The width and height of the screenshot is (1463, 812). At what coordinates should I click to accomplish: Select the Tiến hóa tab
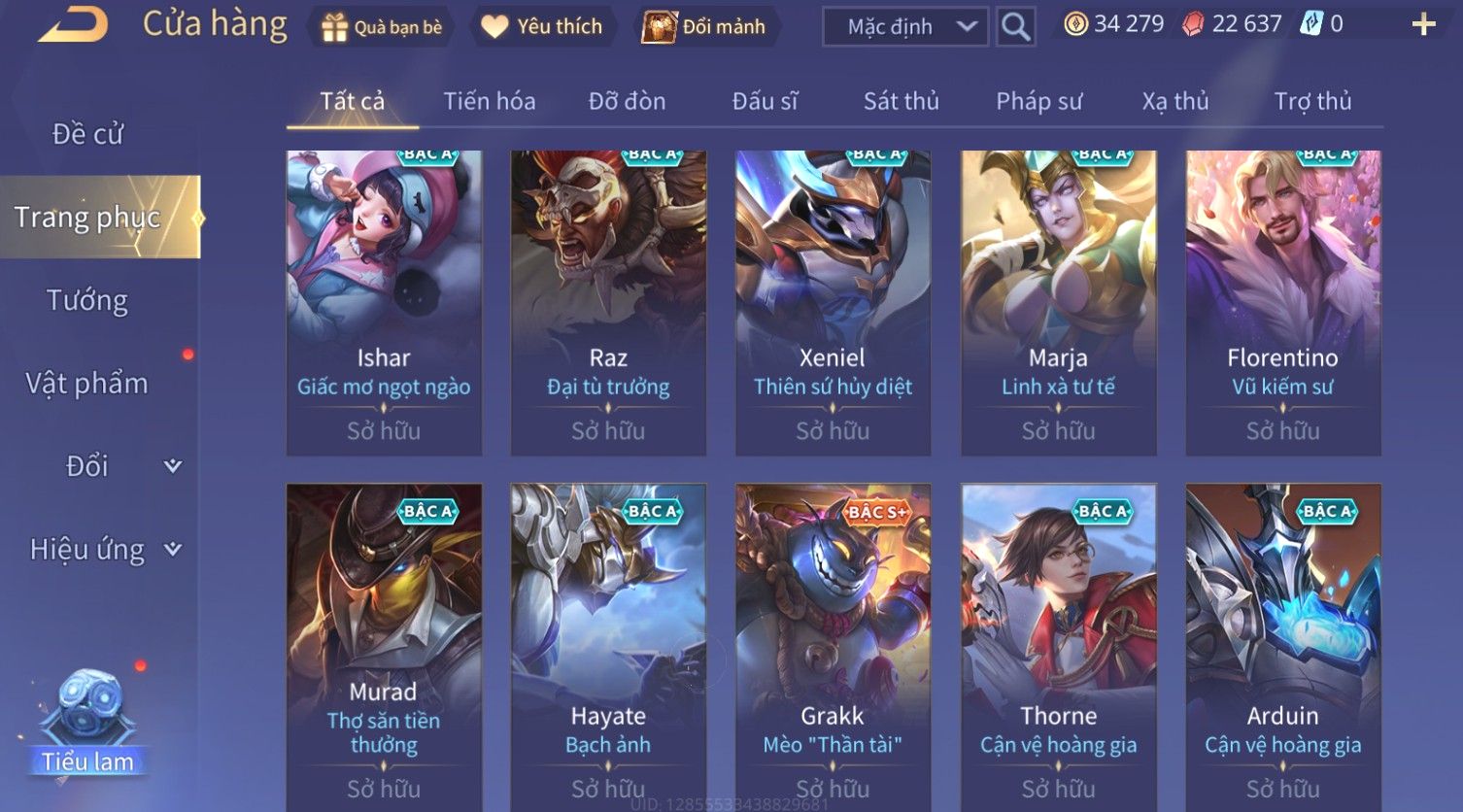489,101
